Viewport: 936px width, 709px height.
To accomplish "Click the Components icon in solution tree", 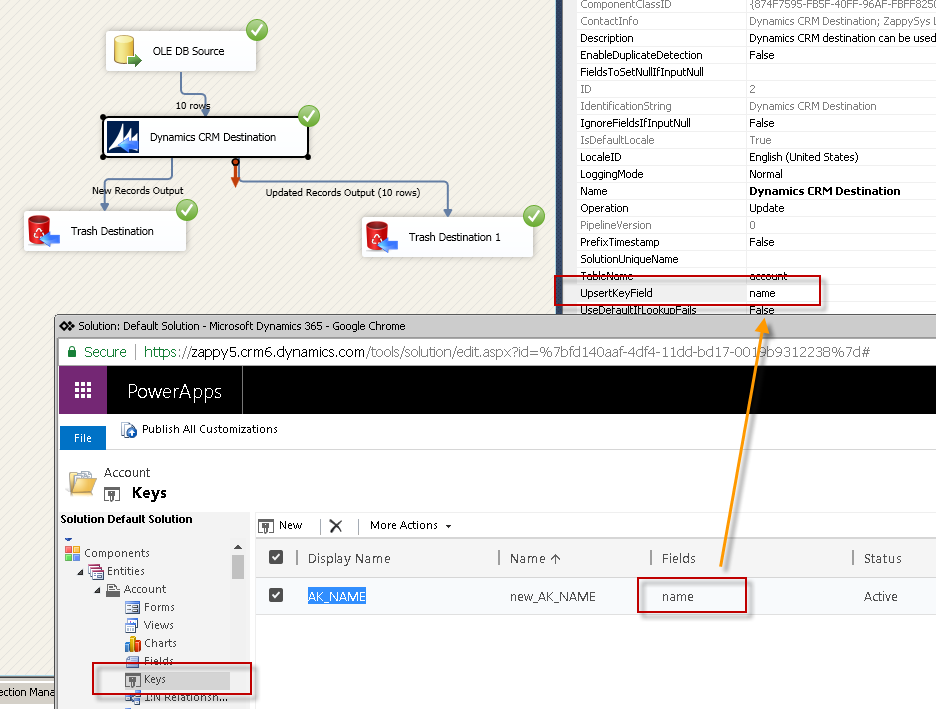I will [72, 553].
